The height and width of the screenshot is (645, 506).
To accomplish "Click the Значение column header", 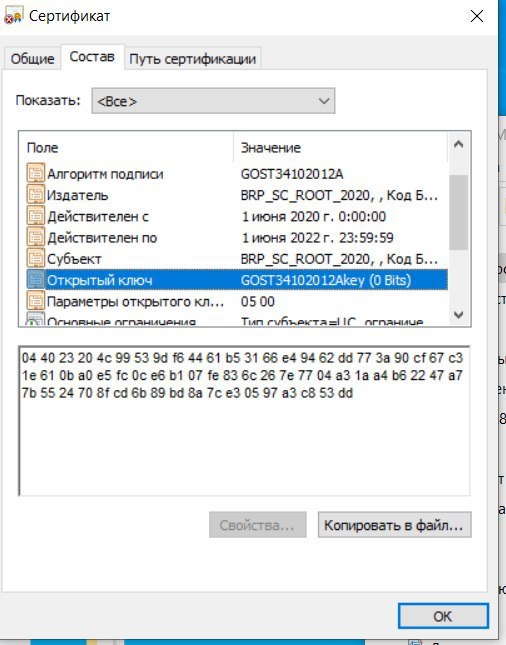I will (340, 147).
